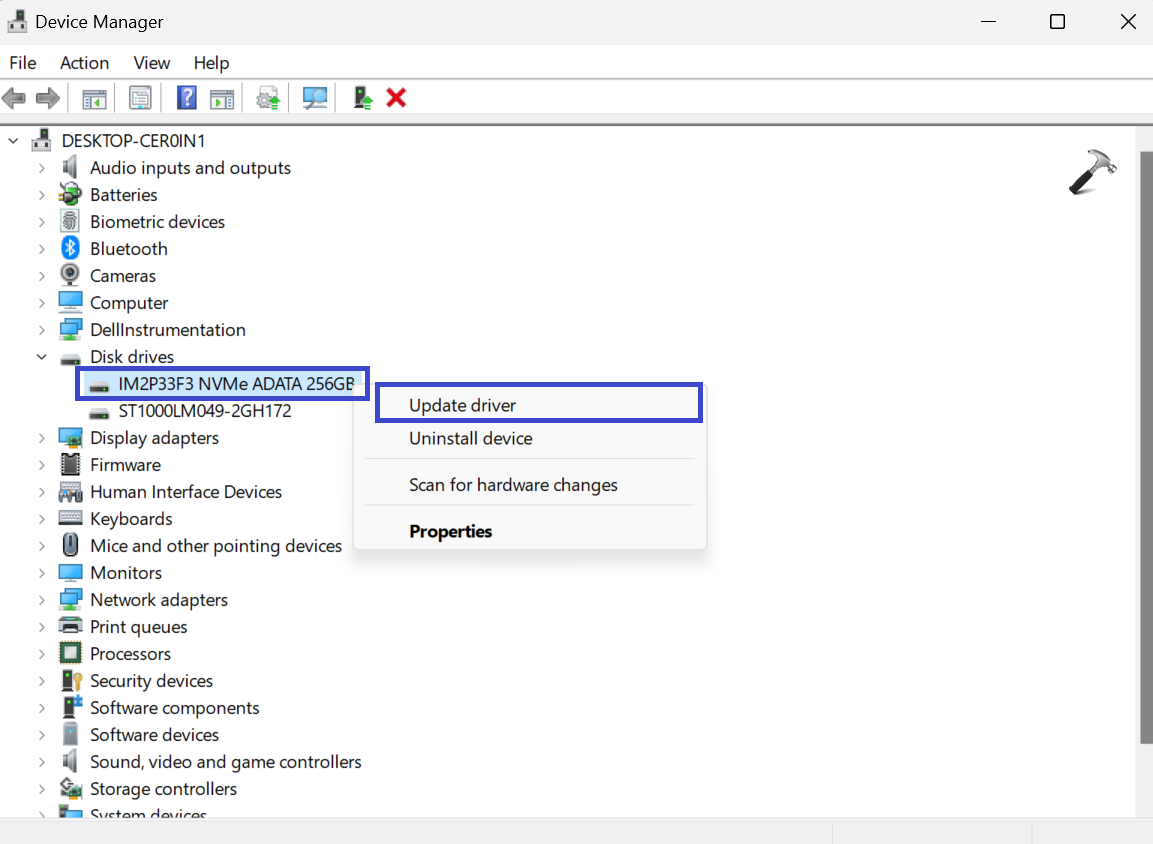Click the vertical scrollbar in device list

click(x=1145, y=450)
